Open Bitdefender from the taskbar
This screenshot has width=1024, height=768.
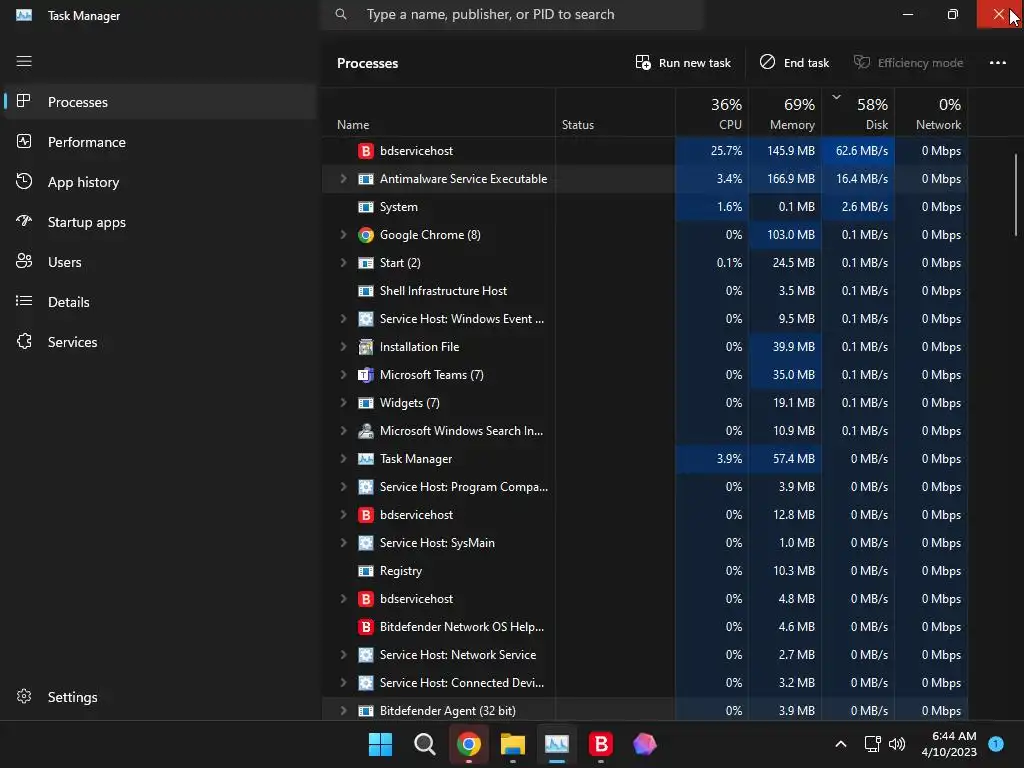click(x=601, y=744)
